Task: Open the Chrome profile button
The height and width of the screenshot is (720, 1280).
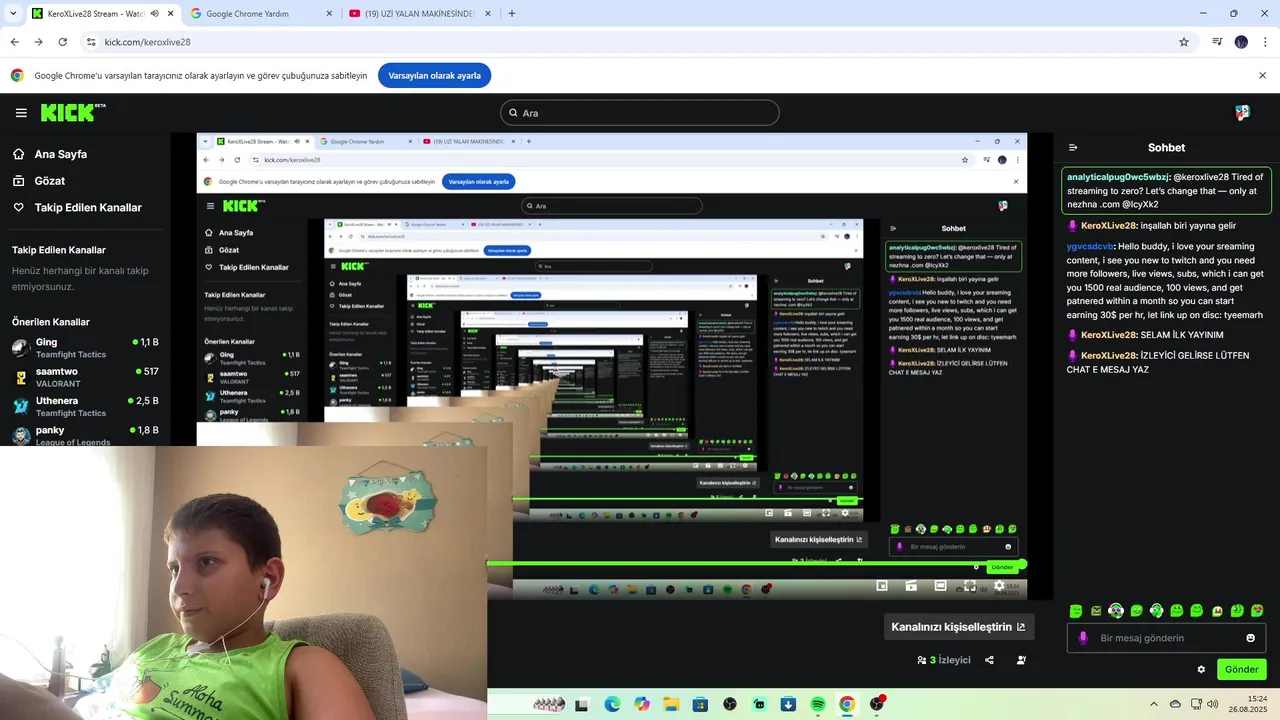Action: click(1241, 42)
